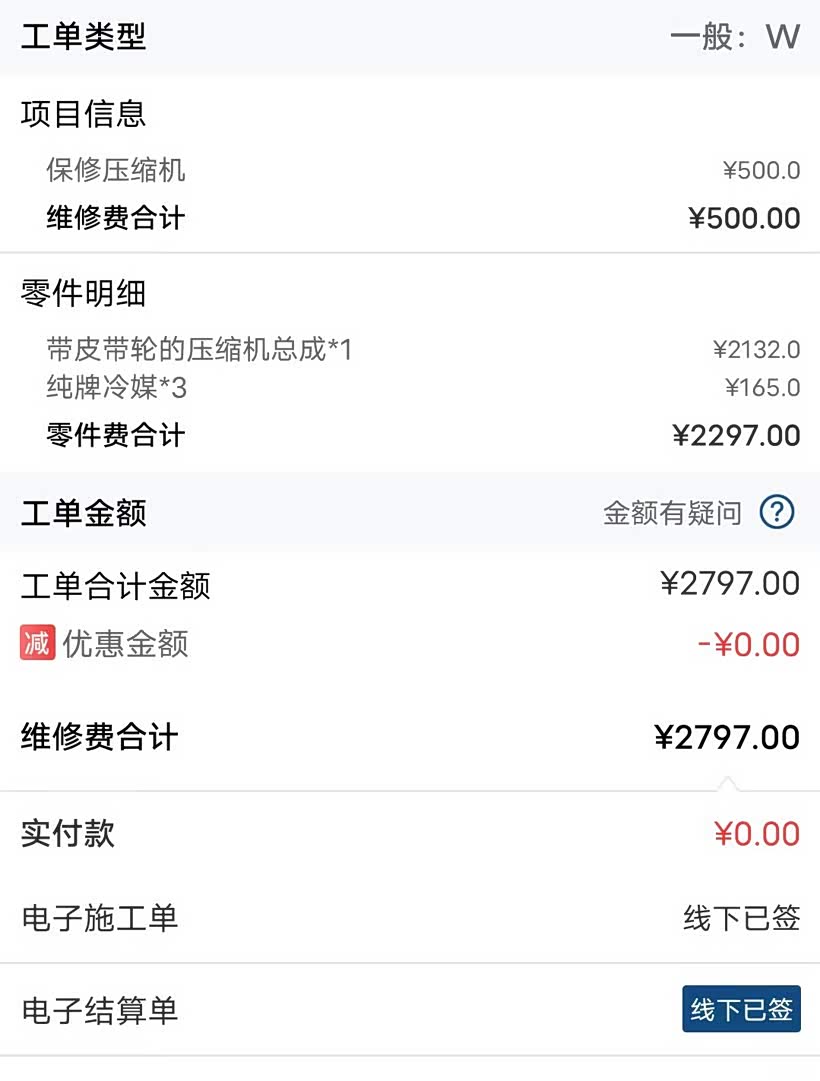Tap the 零件明细 section heading
The height and width of the screenshot is (1081, 820).
[84, 293]
